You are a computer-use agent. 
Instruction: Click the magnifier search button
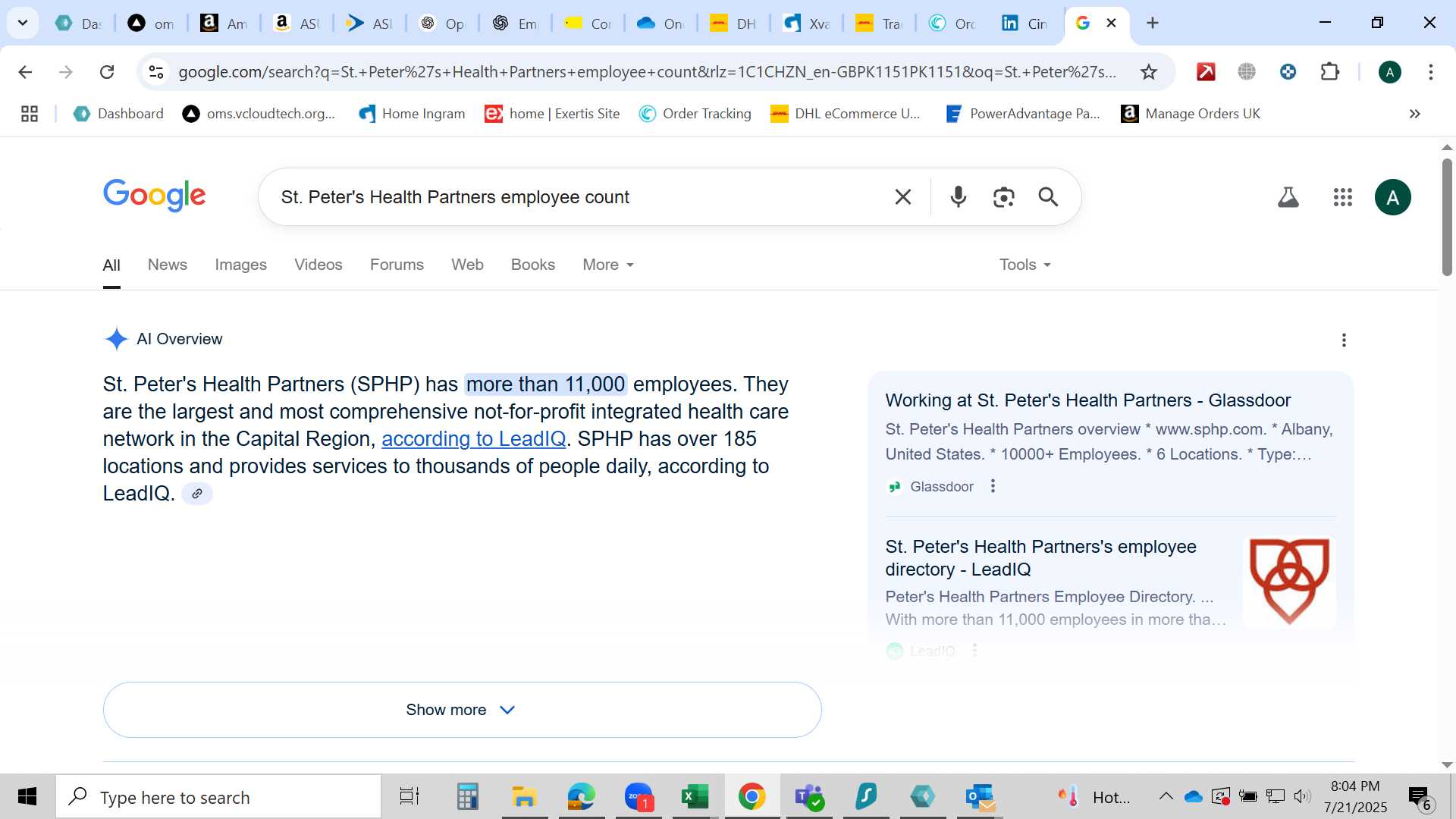click(x=1048, y=197)
